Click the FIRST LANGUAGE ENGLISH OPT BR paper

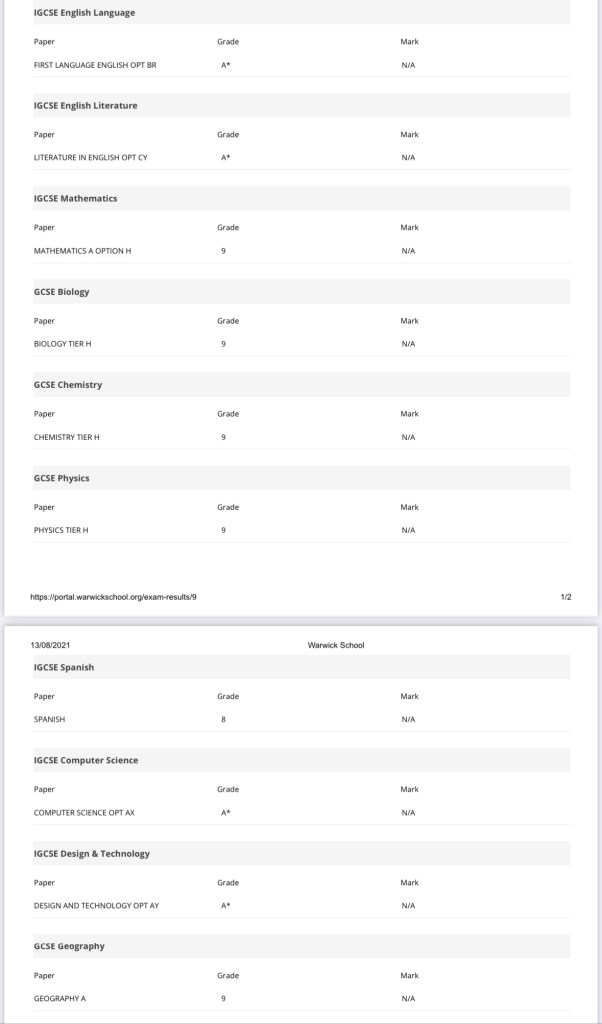click(96, 65)
